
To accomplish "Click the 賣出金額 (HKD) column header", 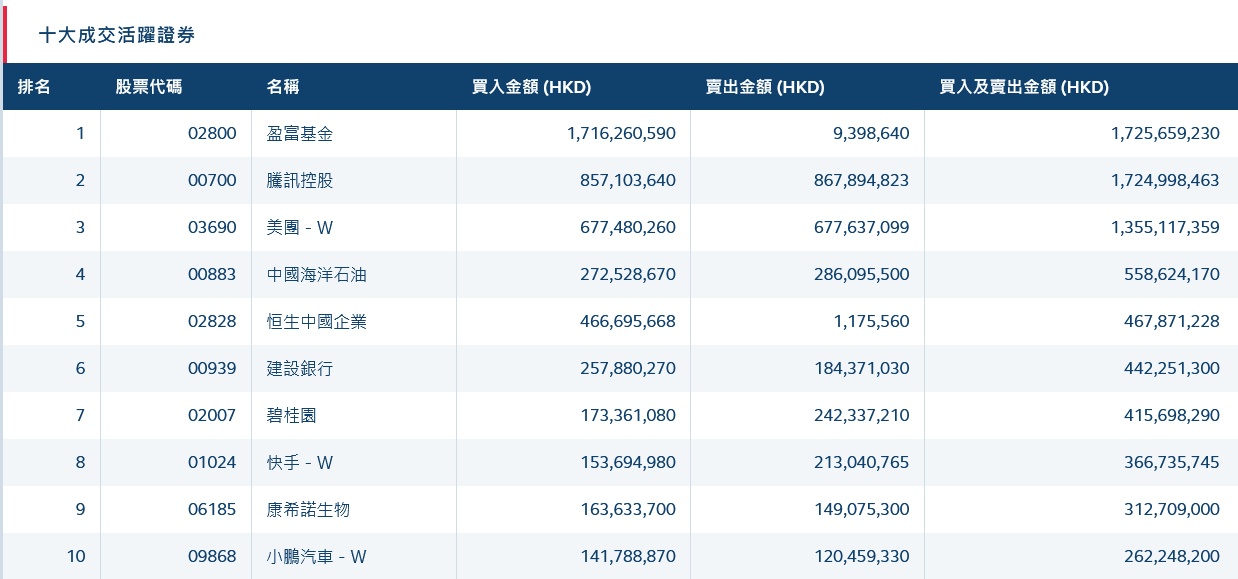I will pyautogui.click(x=765, y=87).
